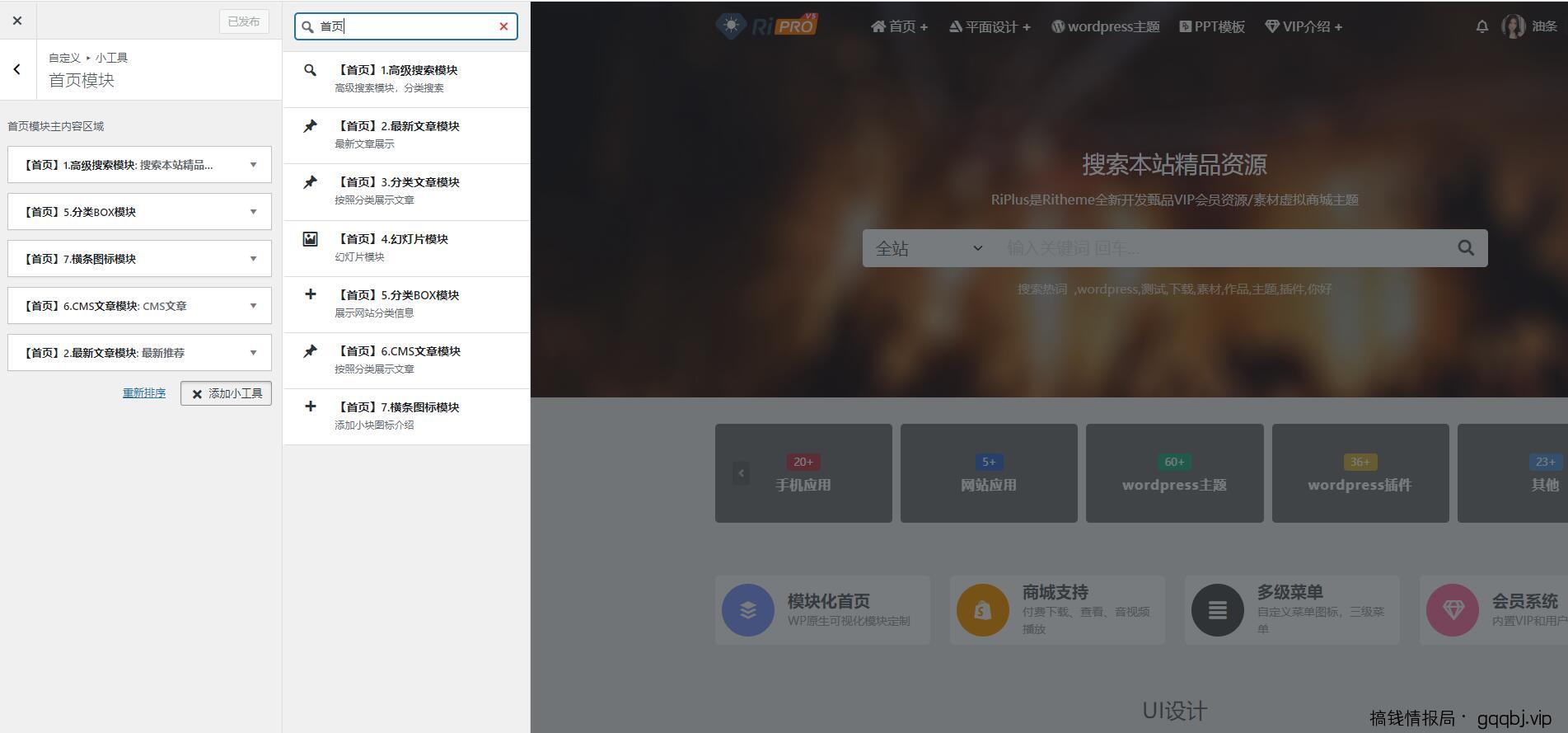Viewport: 1568px width, 733px height.
Task: Add 【首页】5.分类BOX模块 widget from list
Action: click(406, 304)
